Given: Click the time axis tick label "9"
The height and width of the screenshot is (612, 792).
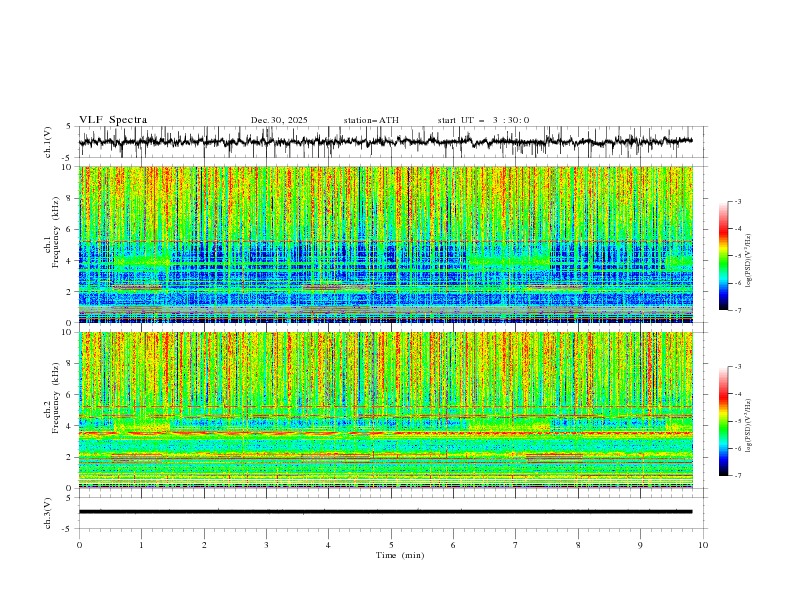Looking at the screenshot, I should [x=640, y=545].
